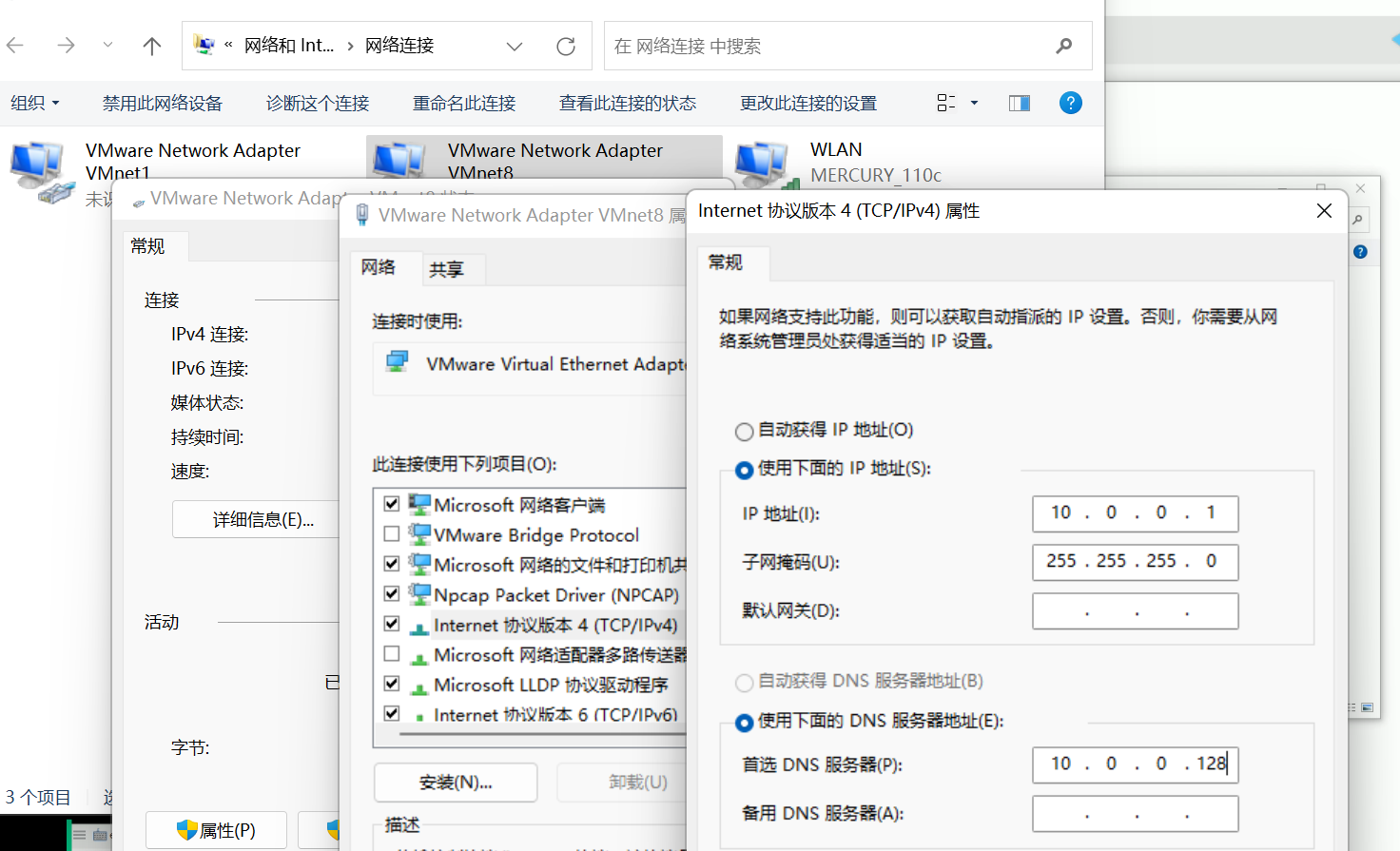The height and width of the screenshot is (851, 1400).
Task: Toggle Microsoft 网络客户端 checkbox
Action: pos(391,504)
